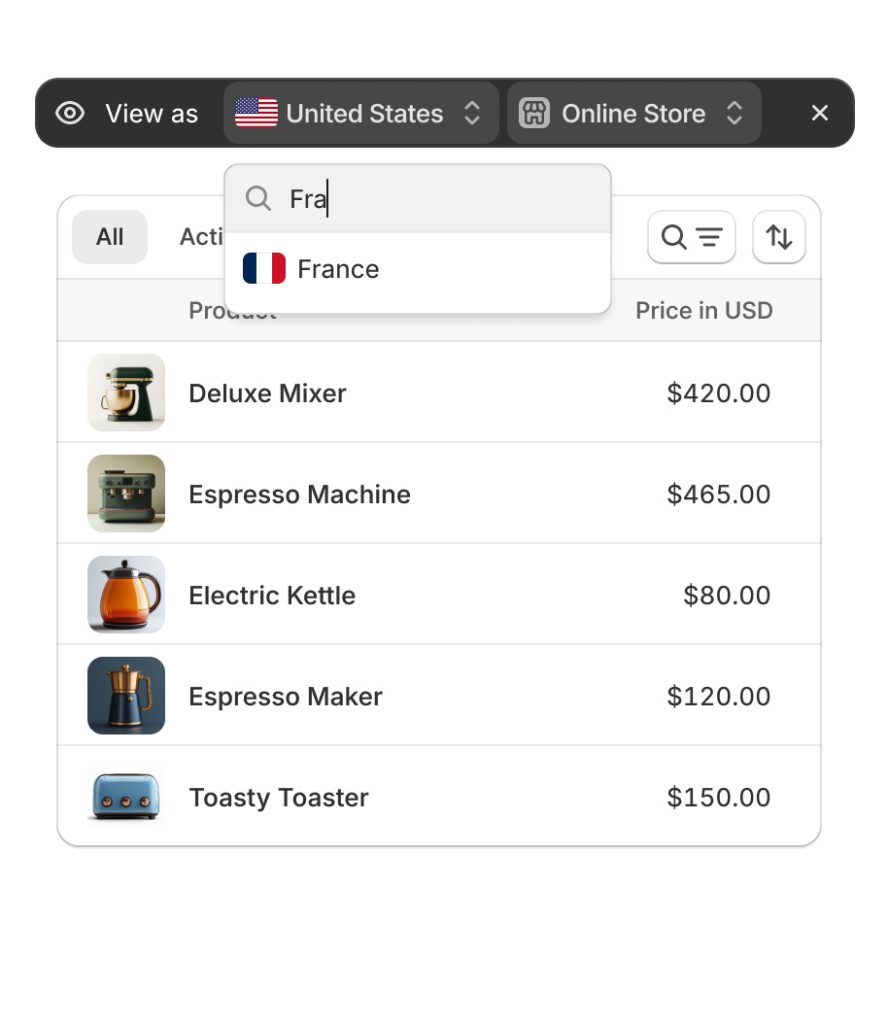The height and width of the screenshot is (1024, 888).
Task: Click the Toasty Toaster thumbnail
Action: 126,797
